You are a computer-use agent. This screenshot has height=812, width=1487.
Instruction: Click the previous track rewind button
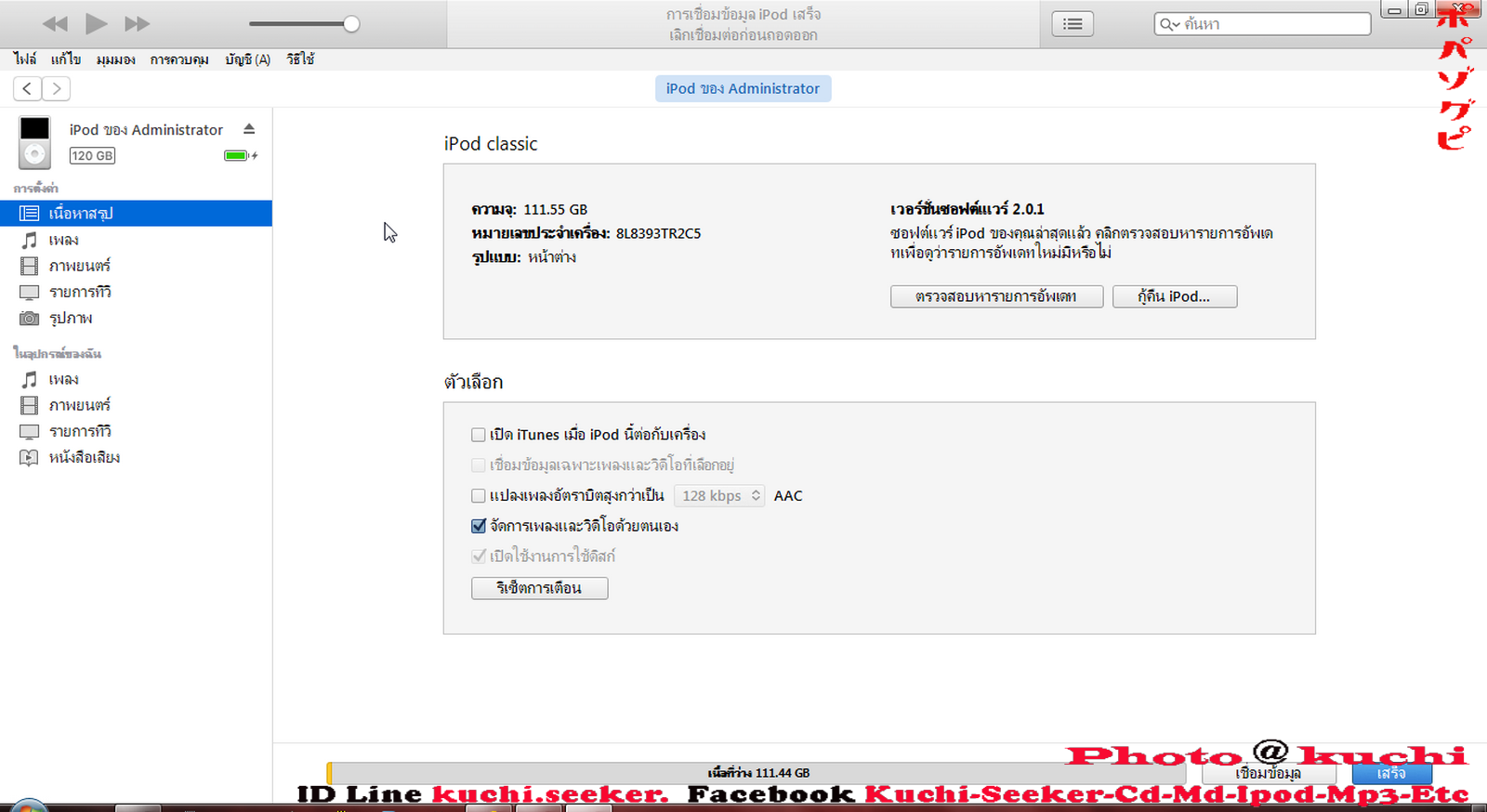(55, 23)
